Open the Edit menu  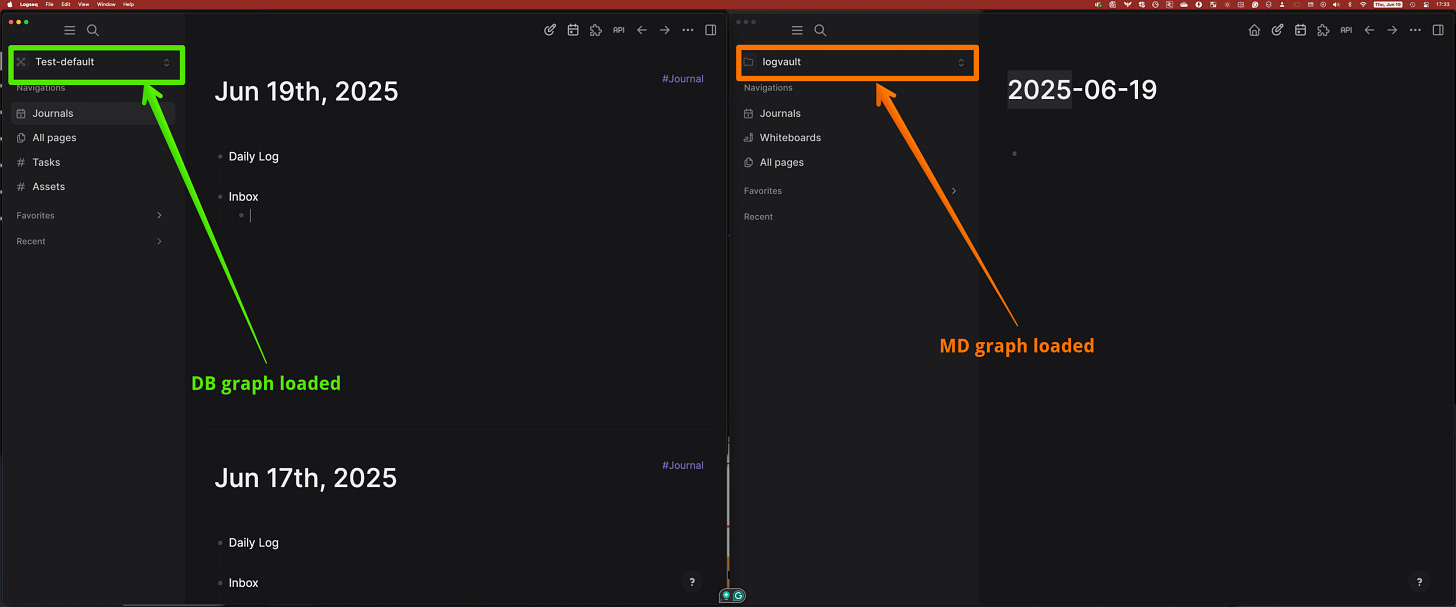(65, 4)
